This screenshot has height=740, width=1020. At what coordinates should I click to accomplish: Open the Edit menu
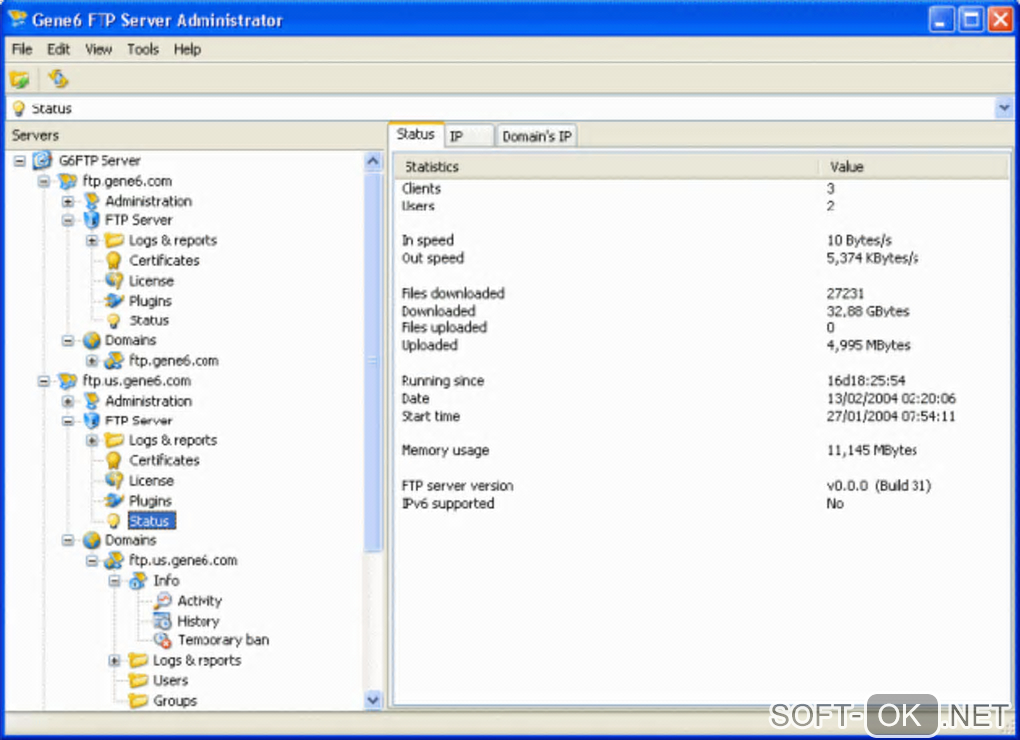[58, 49]
